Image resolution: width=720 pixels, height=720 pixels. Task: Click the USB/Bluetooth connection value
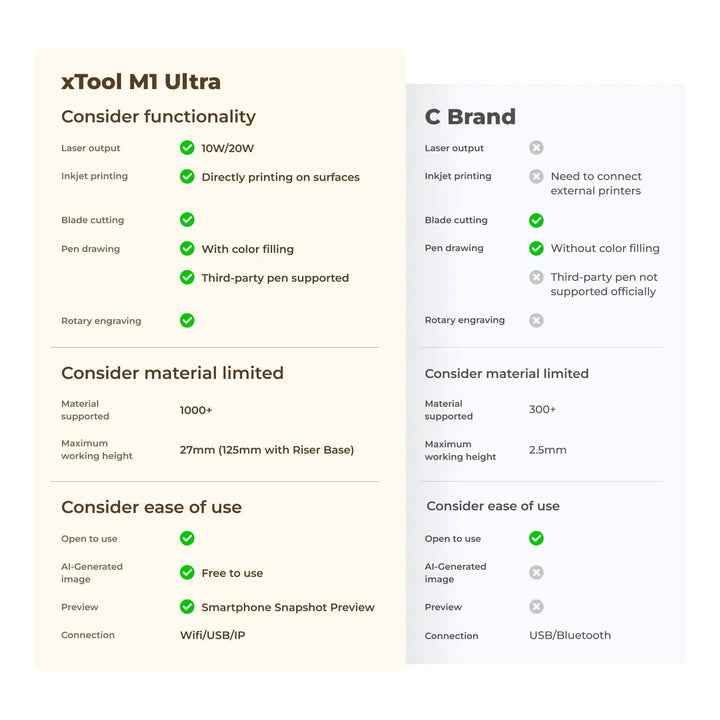(x=570, y=636)
